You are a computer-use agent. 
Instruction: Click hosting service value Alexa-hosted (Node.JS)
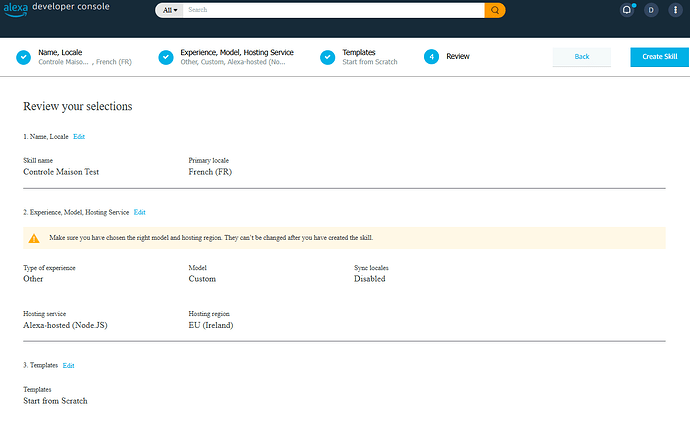pyautogui.click(x=65, y=325)
